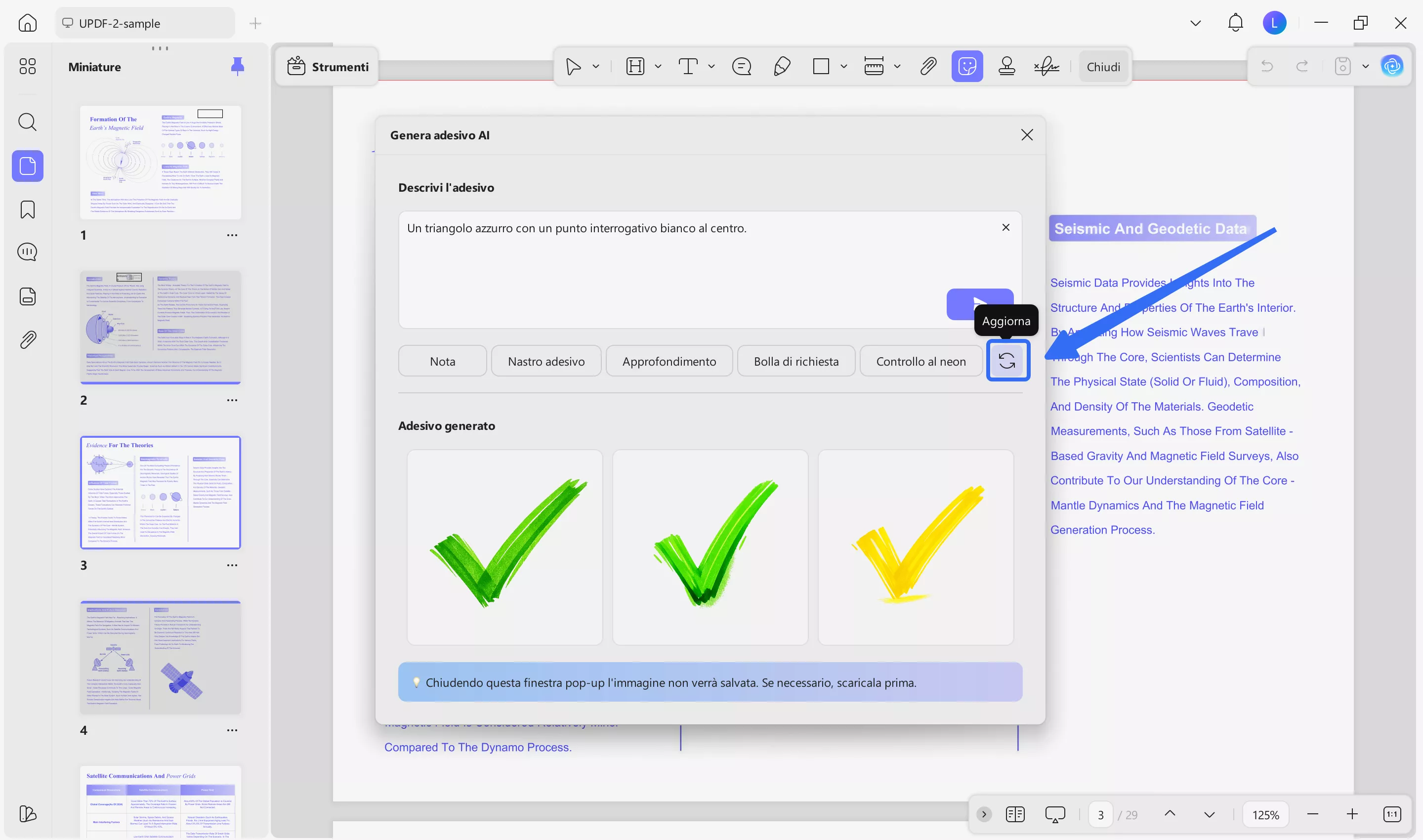Screen dimensions: 1423x840
Task: Open the Strumenti menu
Action: pyautogui.click(x=328, y=67)
